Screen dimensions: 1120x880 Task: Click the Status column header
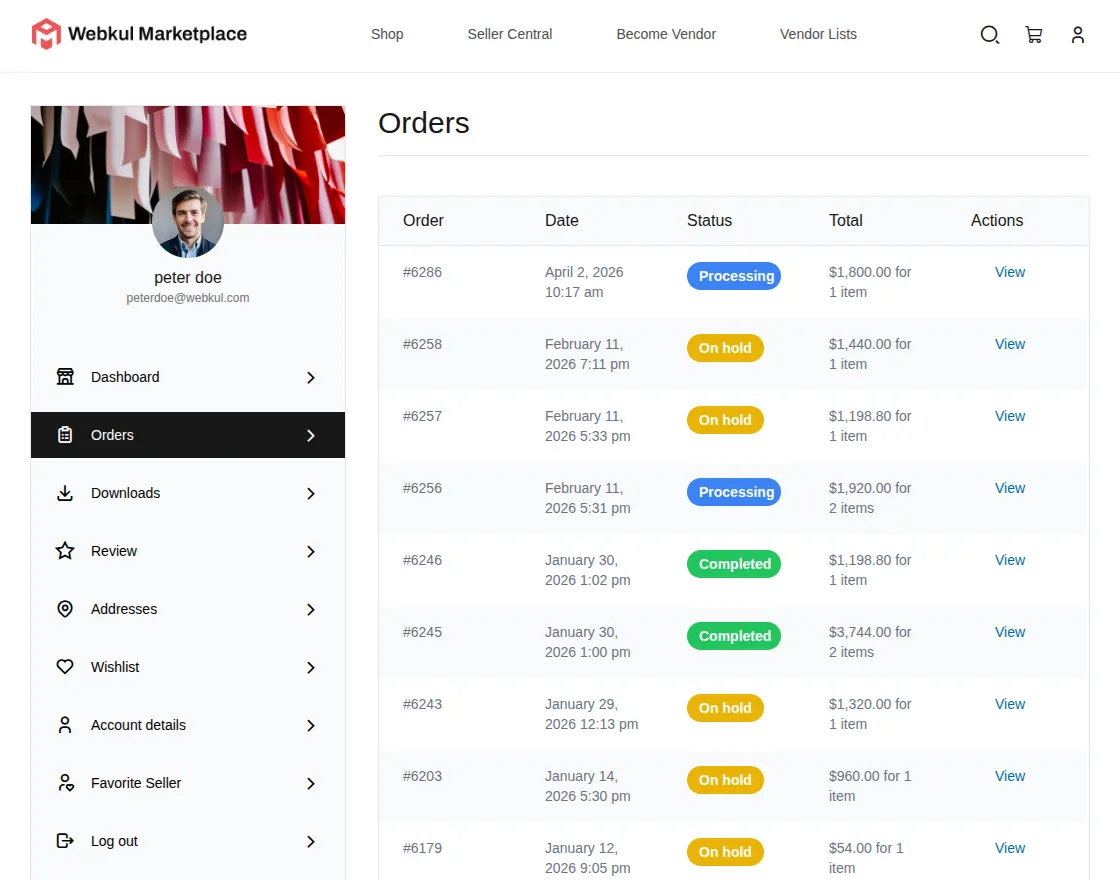[x=709, y=221]
